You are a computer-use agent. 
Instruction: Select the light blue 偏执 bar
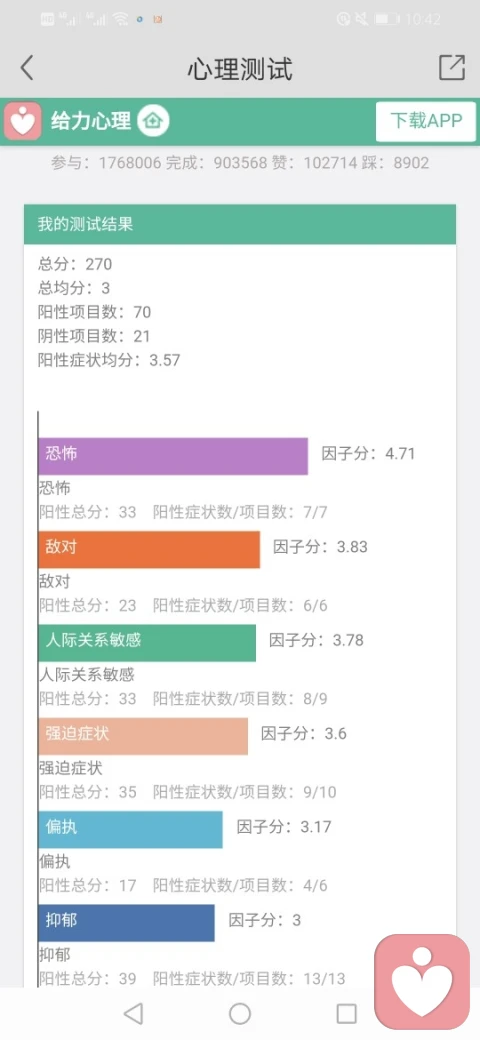pos(131,830)
